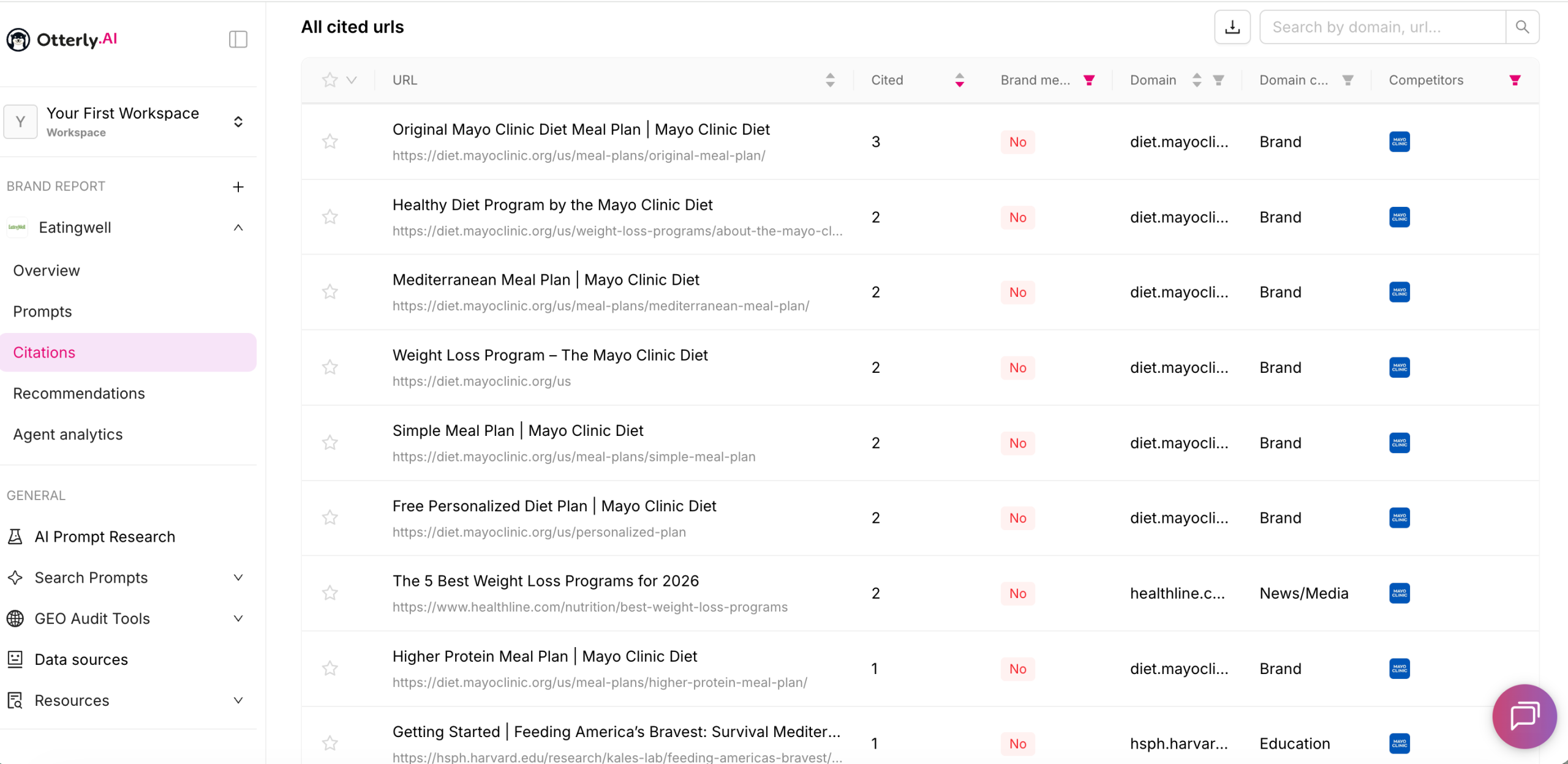Click the No badge in Original Meal Plan row
1568x764 pixels.
point(1018,142)
